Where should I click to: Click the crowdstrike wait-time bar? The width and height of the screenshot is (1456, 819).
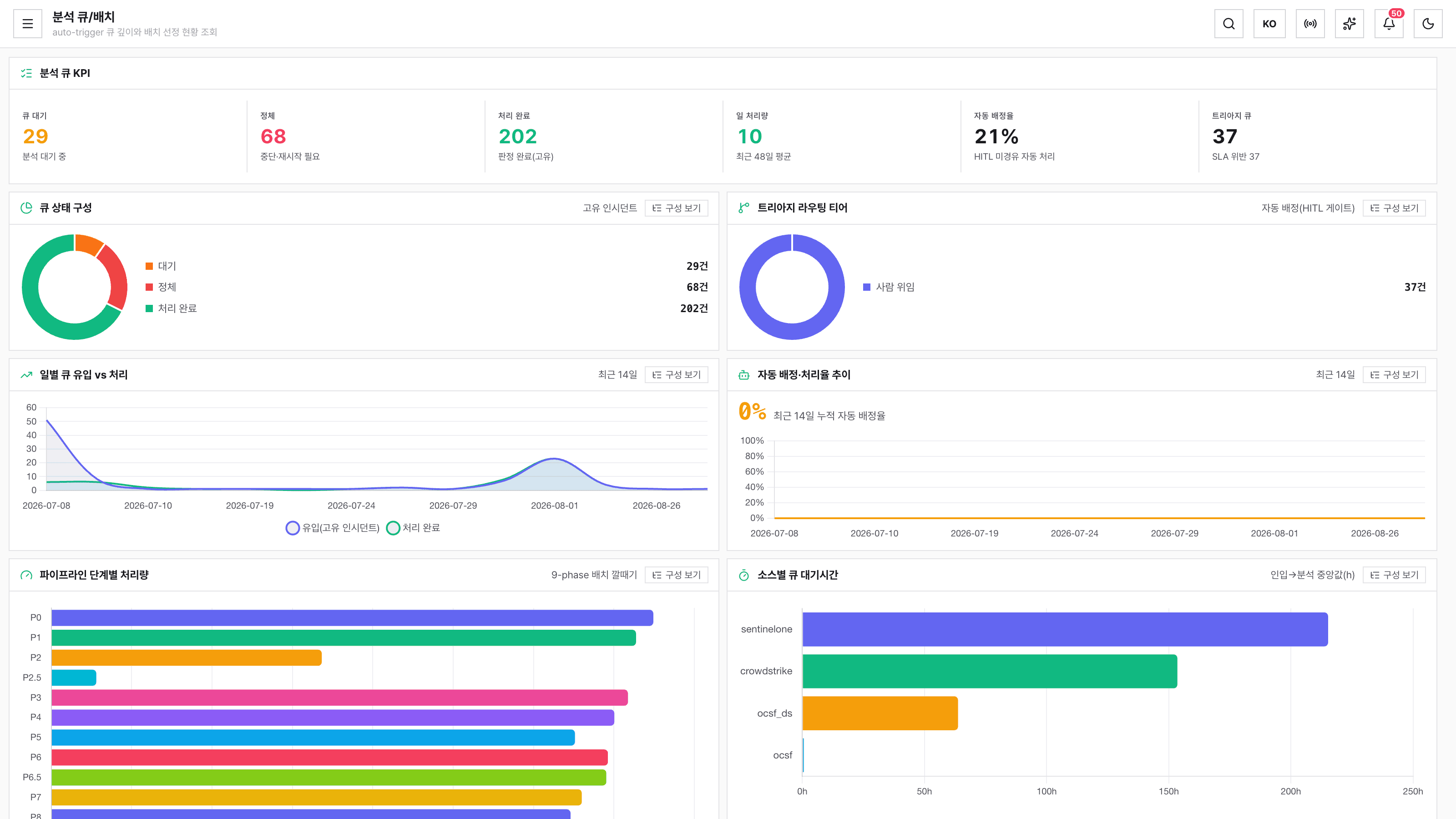990,671
